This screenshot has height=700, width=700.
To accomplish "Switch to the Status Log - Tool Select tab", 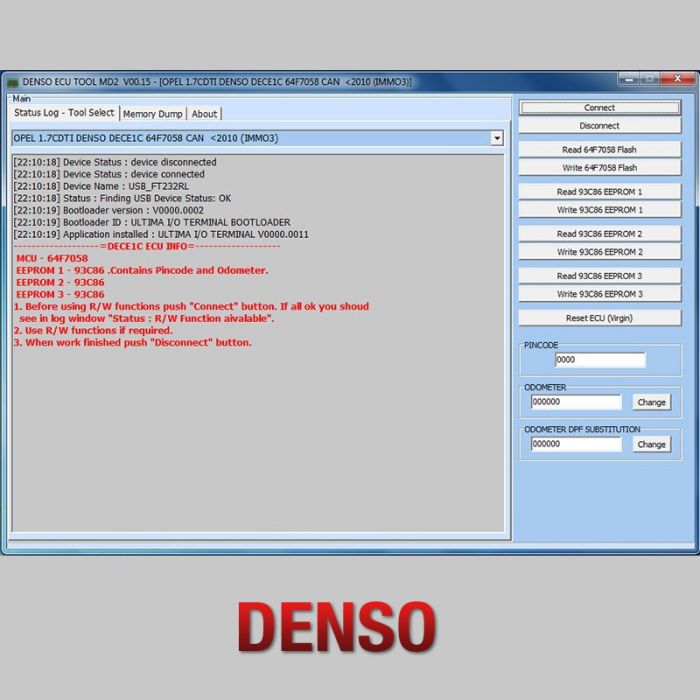I will pyautogui.click(x=64, y=113).
